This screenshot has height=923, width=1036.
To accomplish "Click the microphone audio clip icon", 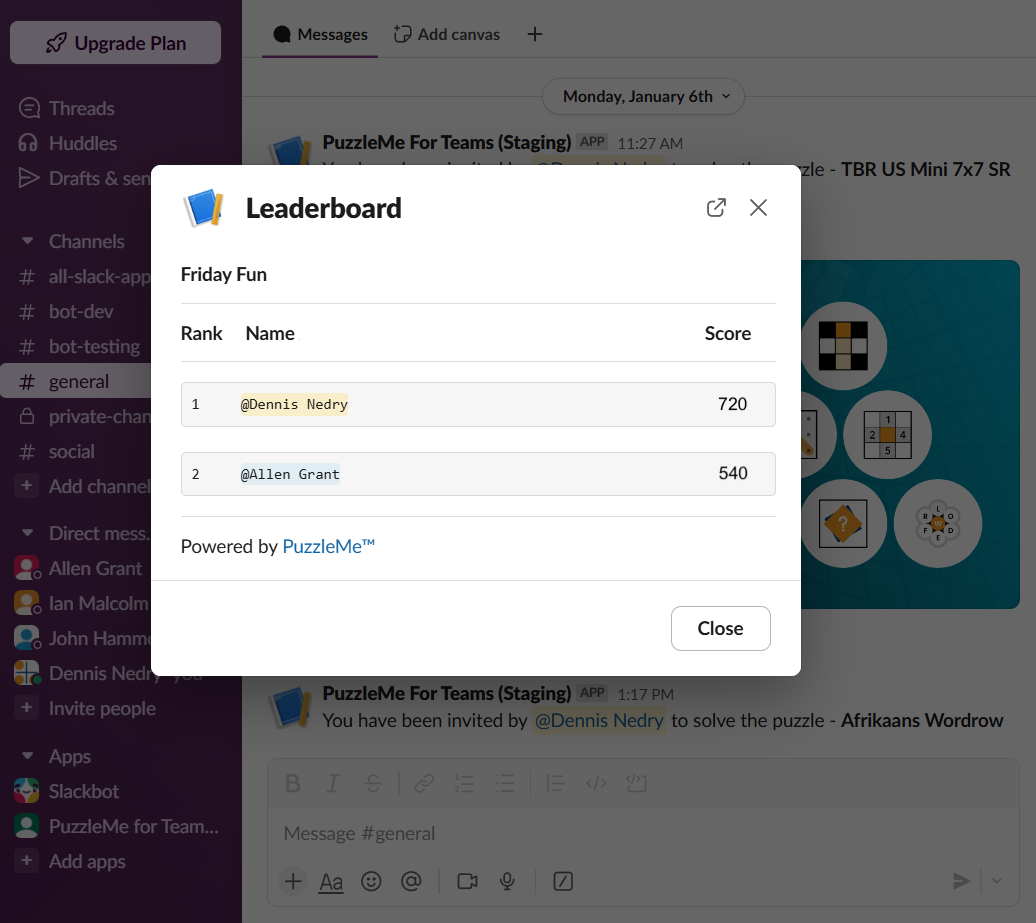I will point(507,881).
